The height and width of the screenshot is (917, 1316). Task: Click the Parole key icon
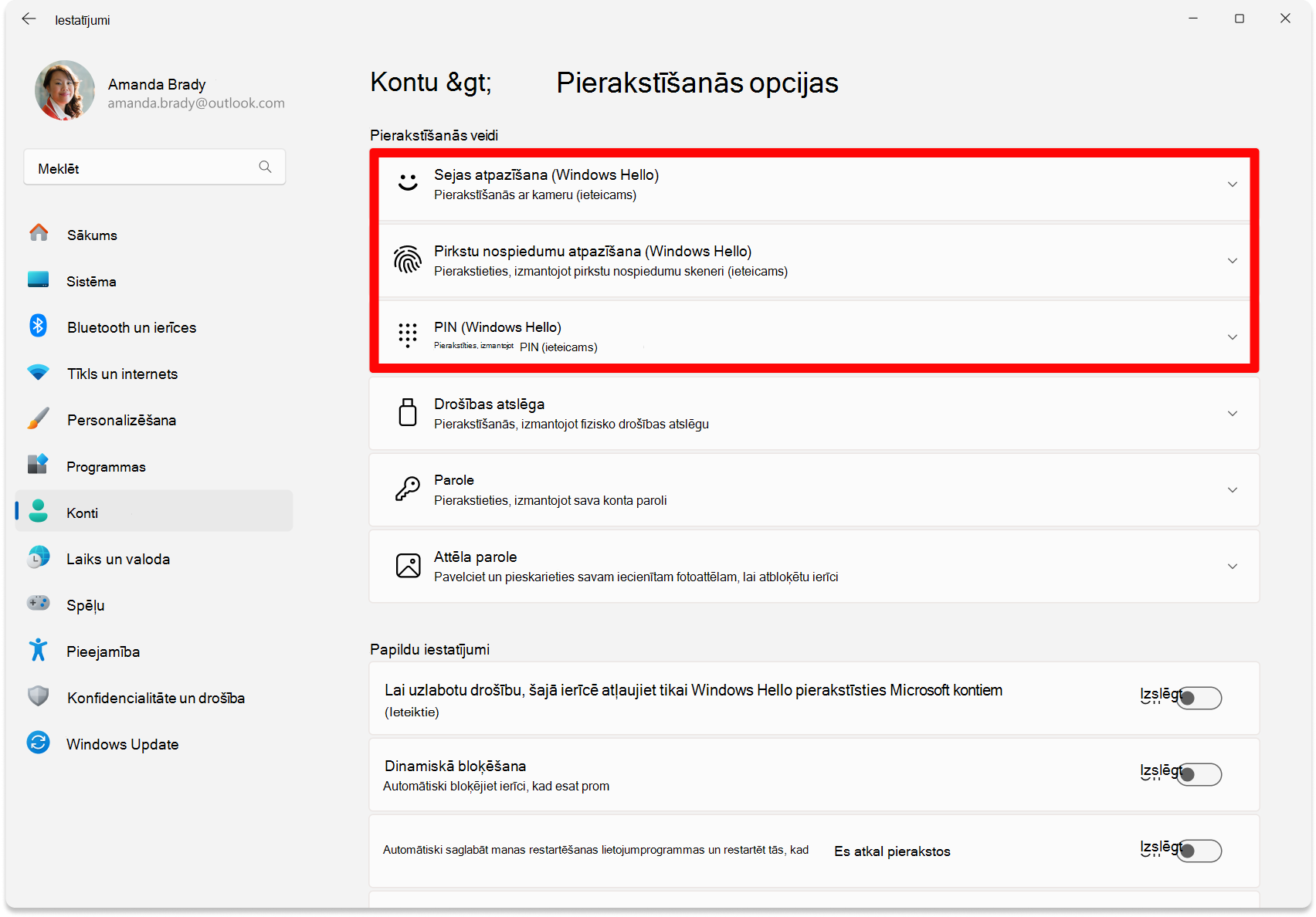408,489
